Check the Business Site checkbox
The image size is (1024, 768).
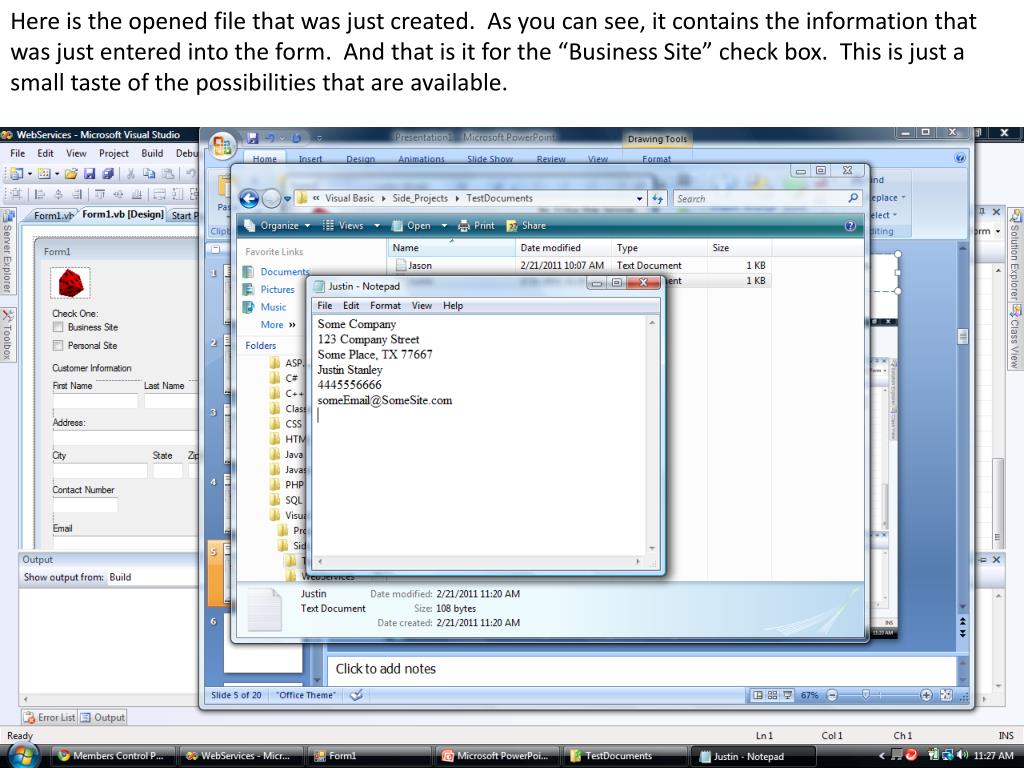[58, 327]
